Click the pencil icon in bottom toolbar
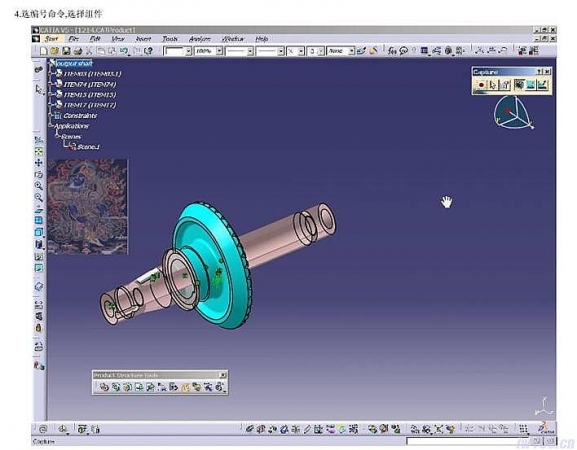 (308, 429)
